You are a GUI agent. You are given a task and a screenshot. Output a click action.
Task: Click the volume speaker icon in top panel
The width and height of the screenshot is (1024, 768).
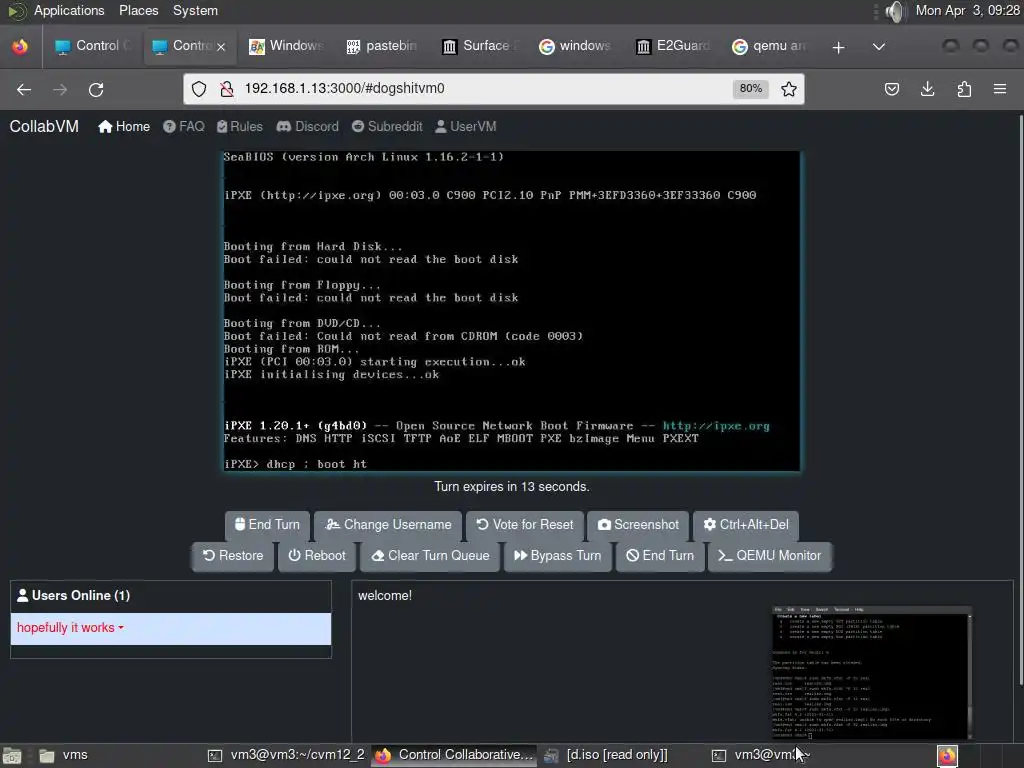[x=896, y=11]
